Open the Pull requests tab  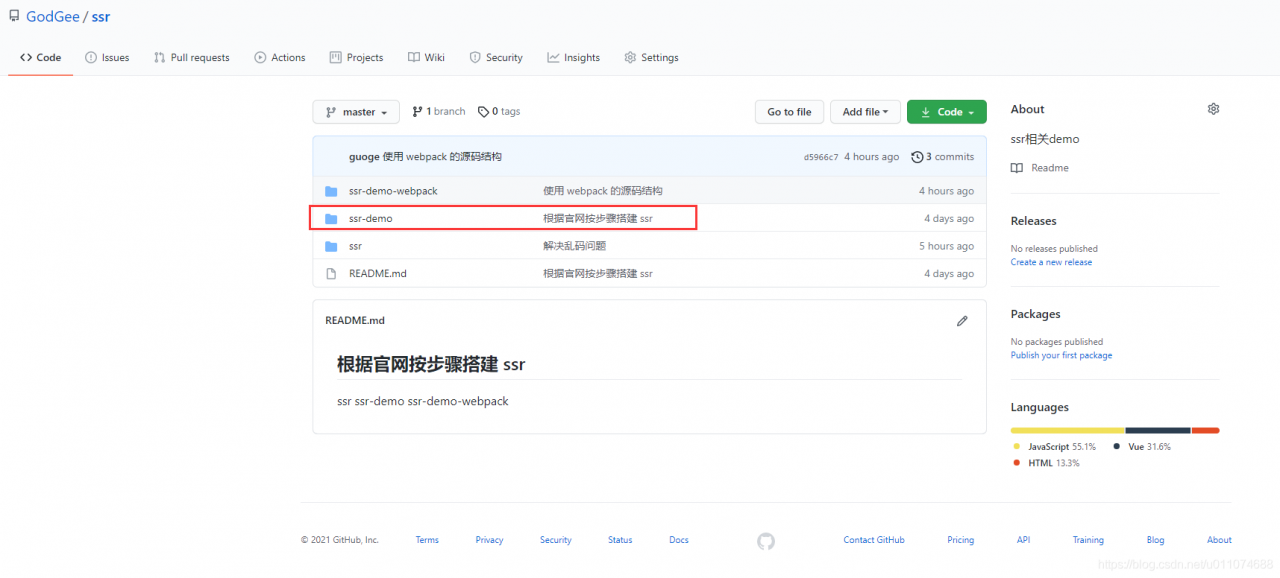point(191,58)
